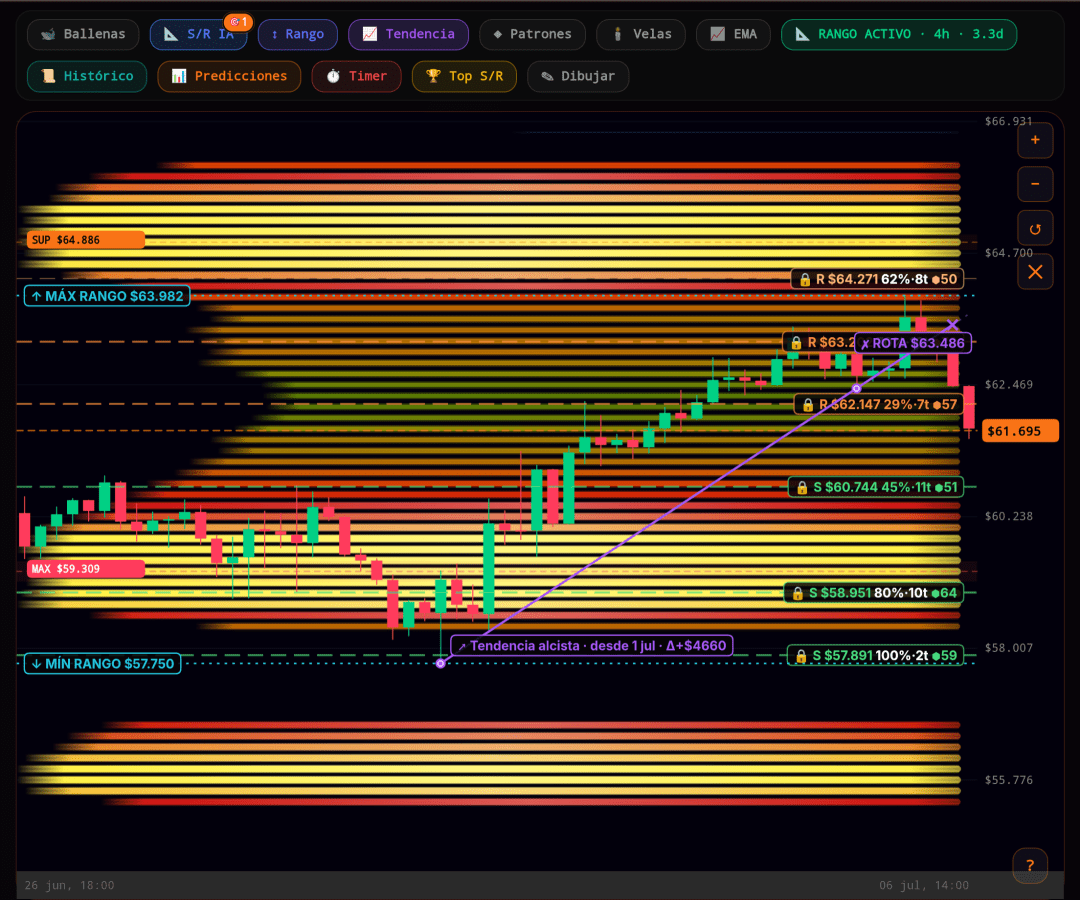
Task: Toggle the Ballenas whale overlay
Action: pyautogui.click(x=83, y=34)
